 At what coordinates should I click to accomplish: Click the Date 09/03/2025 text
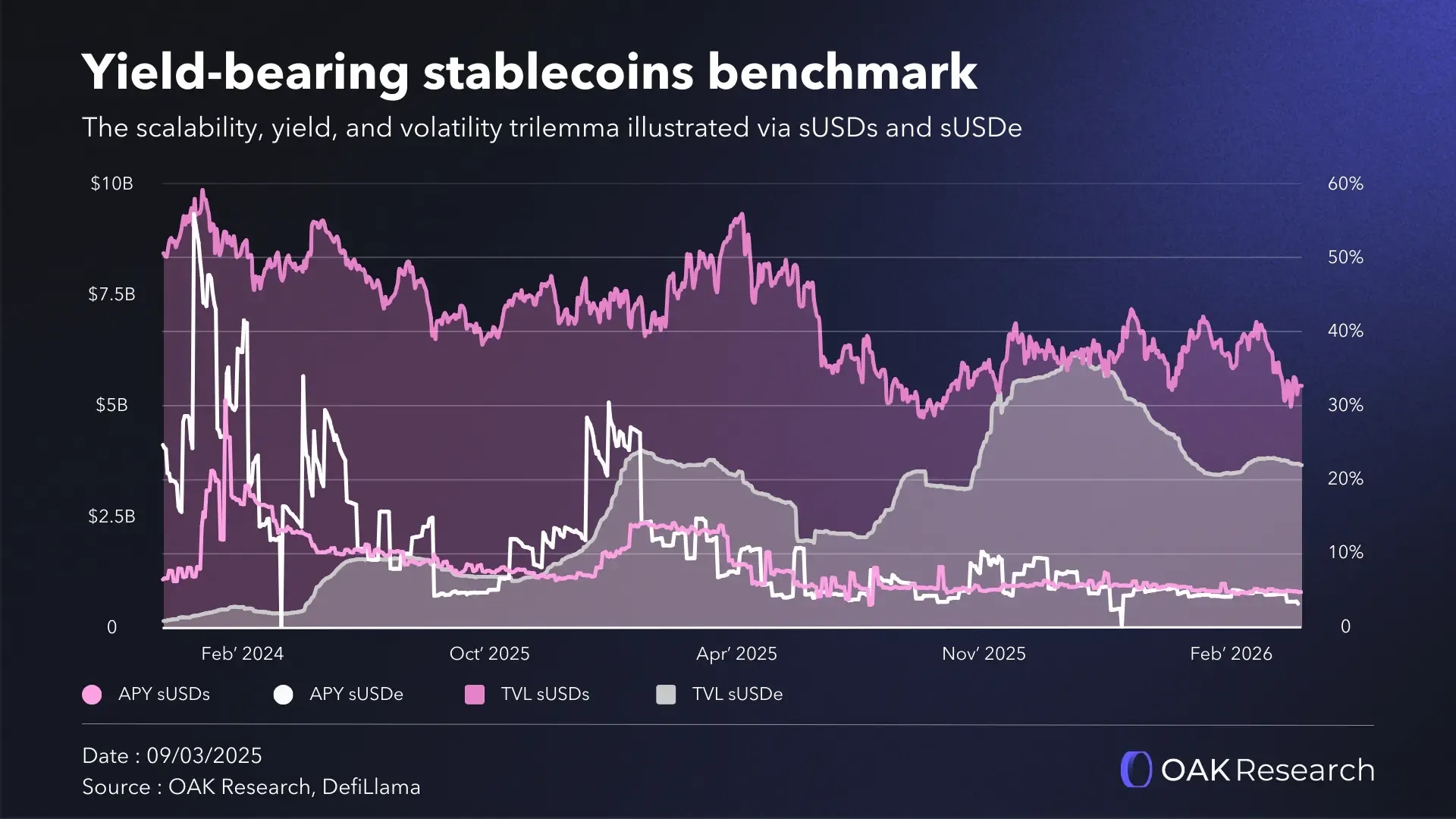172,756
